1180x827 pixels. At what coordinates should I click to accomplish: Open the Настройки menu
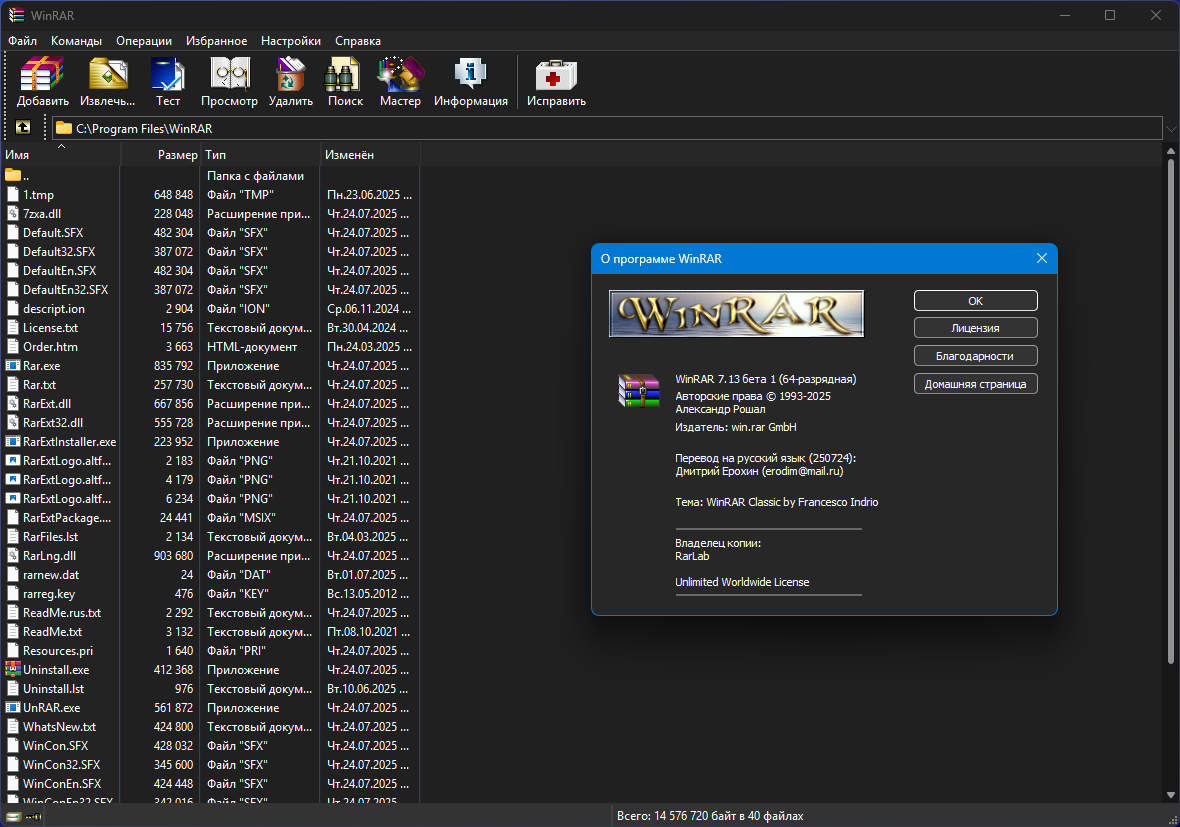[x=291, y=41]
